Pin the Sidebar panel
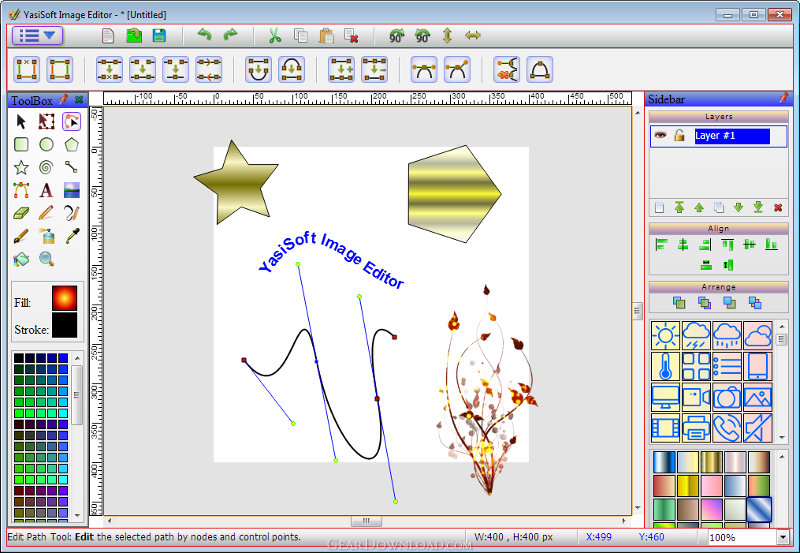Image resolution: width=800 pixels, height=553 pixels. coord(784,98)
